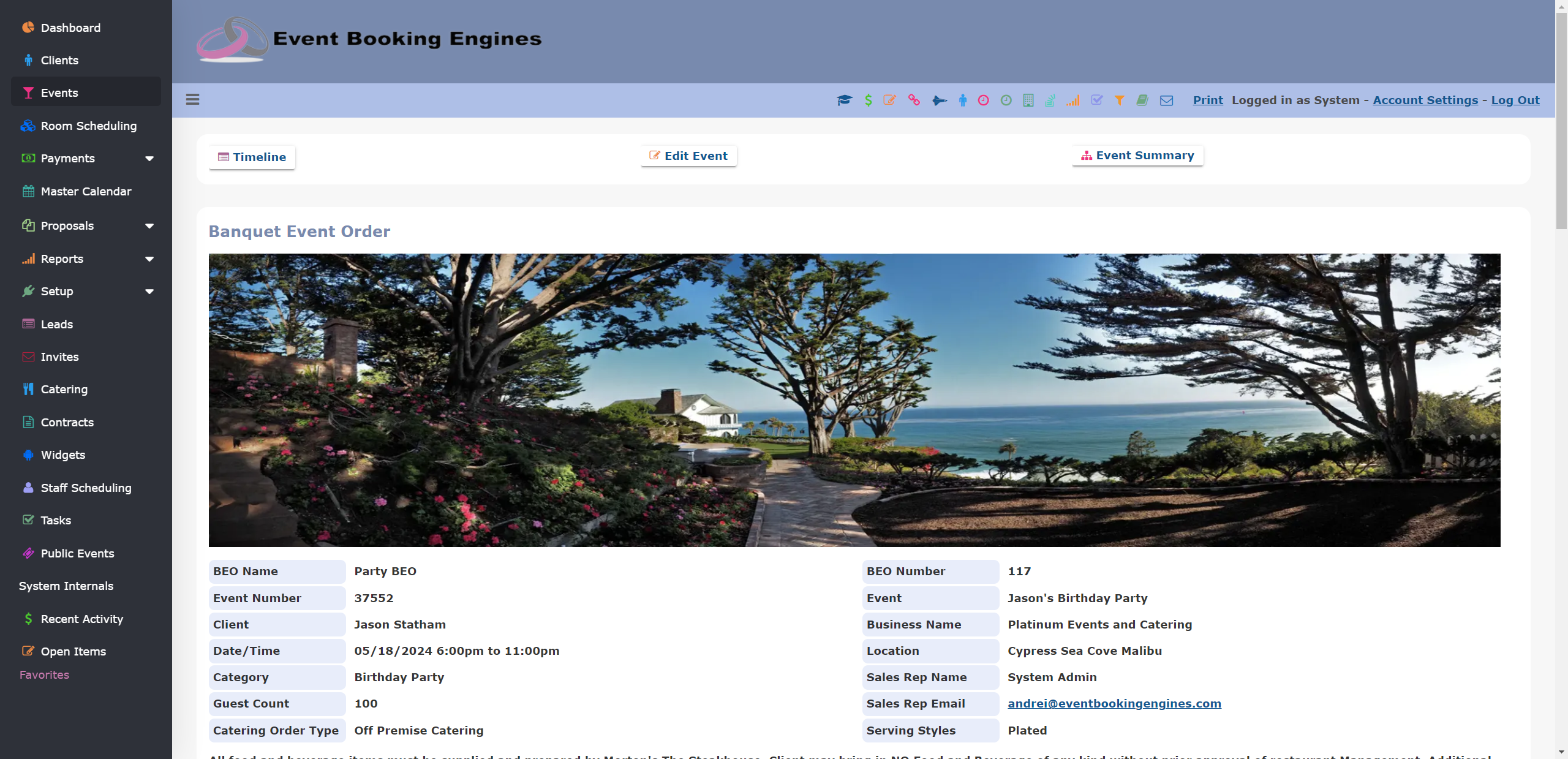Click the pink chain link toolbar icon
Image resolution: width=1568 pixels, height=759 pixels.
coord(914,100)
